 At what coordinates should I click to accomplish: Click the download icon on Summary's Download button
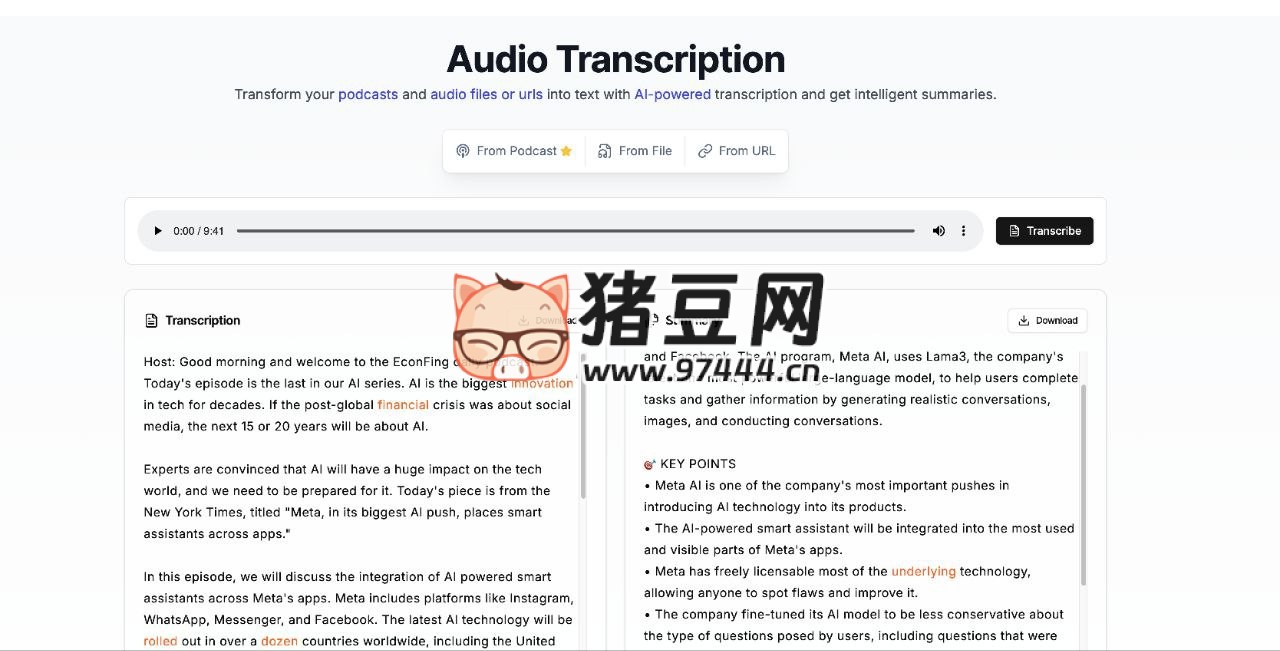click(x=1023, y=320)
